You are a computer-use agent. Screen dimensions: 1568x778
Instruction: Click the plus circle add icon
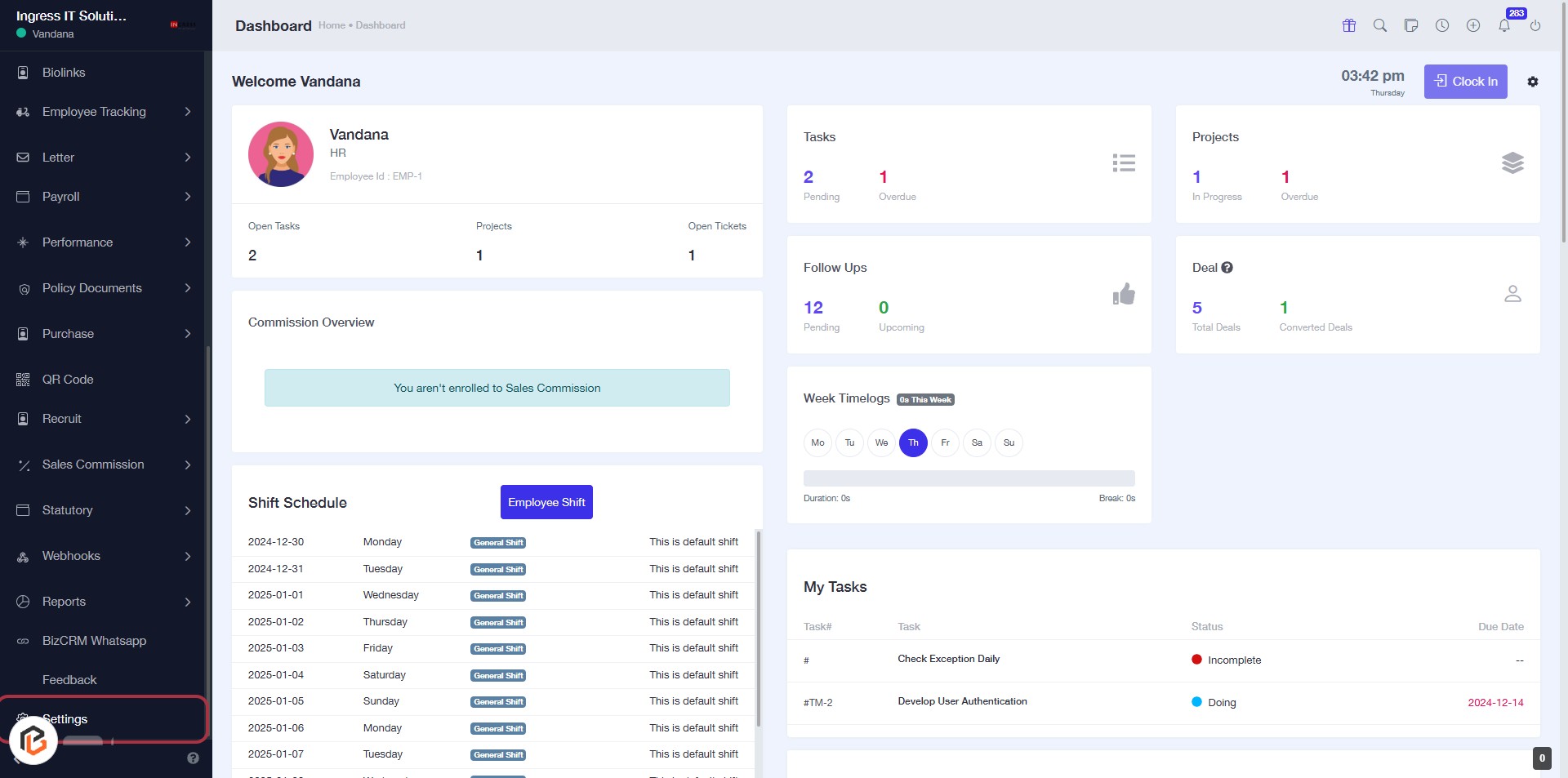point(1473,25)
